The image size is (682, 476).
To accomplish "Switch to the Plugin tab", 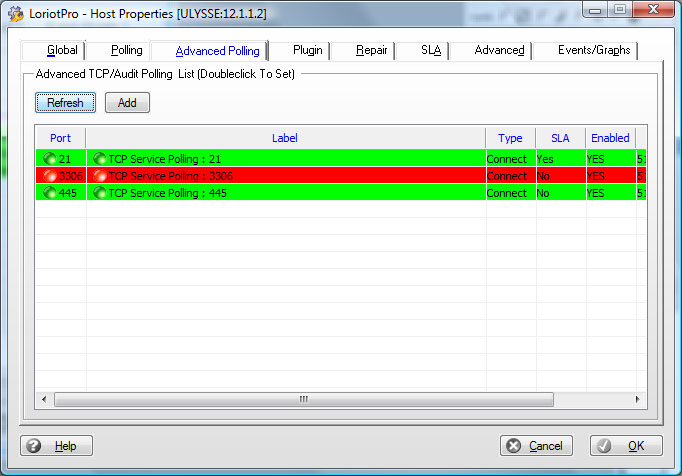I will point(300,50).
